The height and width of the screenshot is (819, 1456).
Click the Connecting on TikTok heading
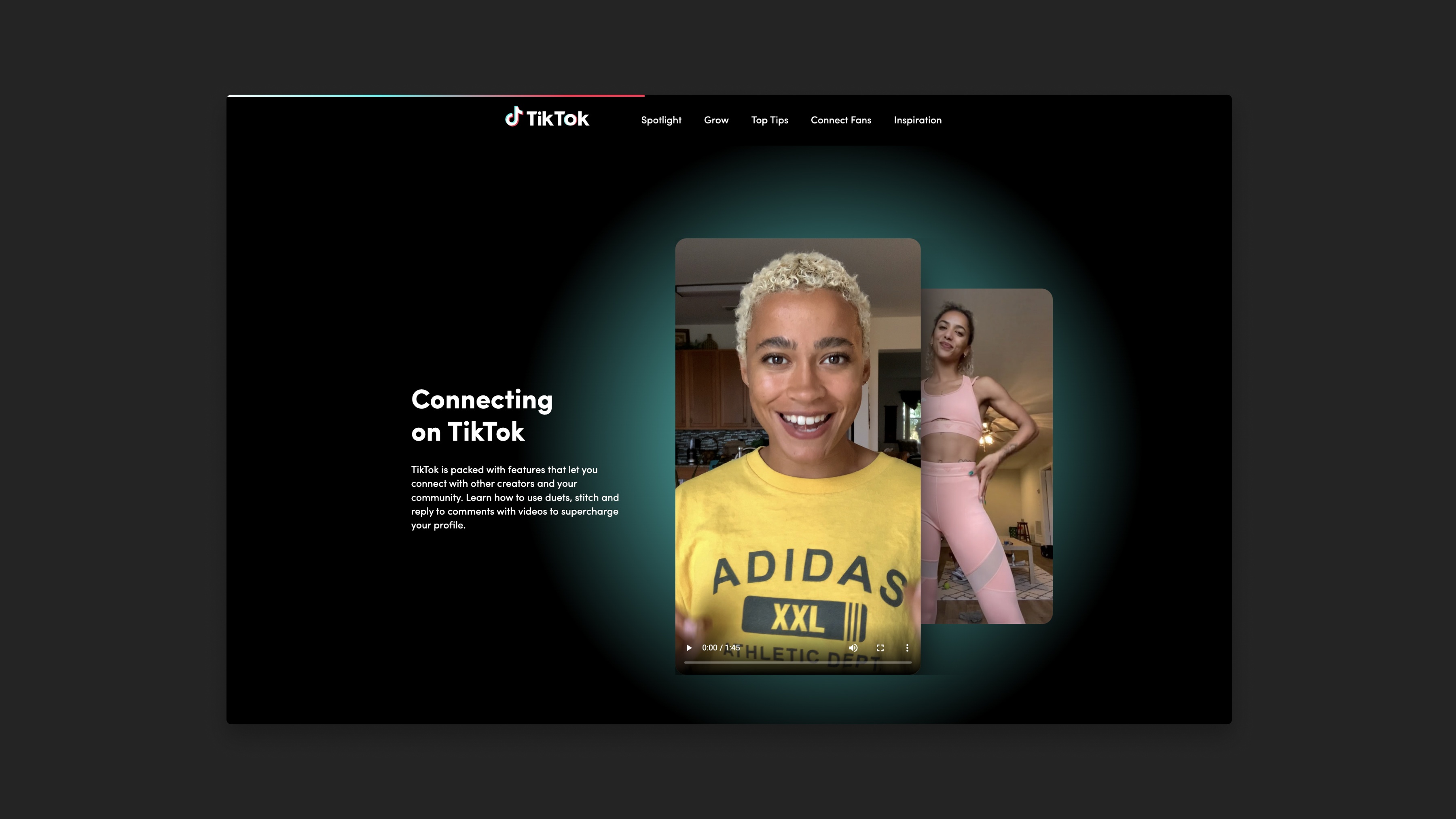pos(482,415)
